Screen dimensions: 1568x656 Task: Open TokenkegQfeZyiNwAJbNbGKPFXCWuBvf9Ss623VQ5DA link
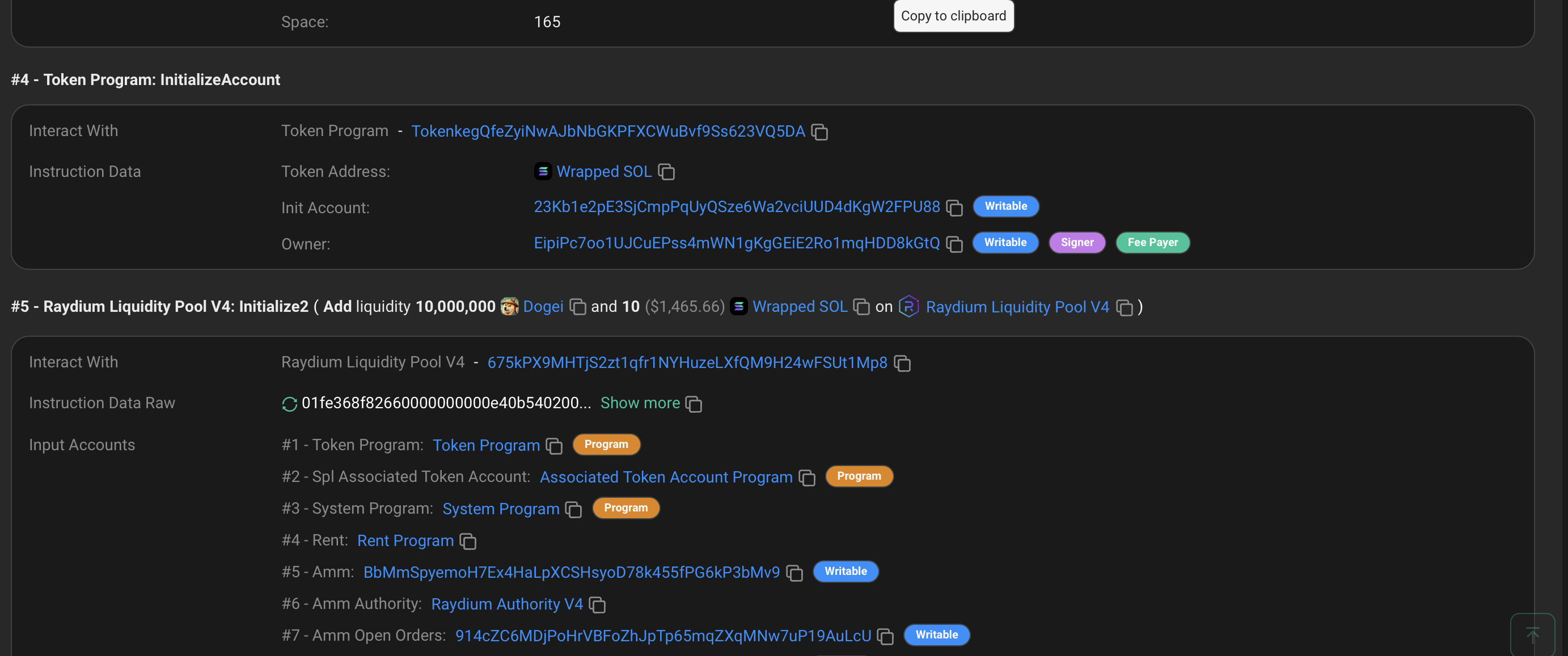pyautogui.click(x=608, y=131)
